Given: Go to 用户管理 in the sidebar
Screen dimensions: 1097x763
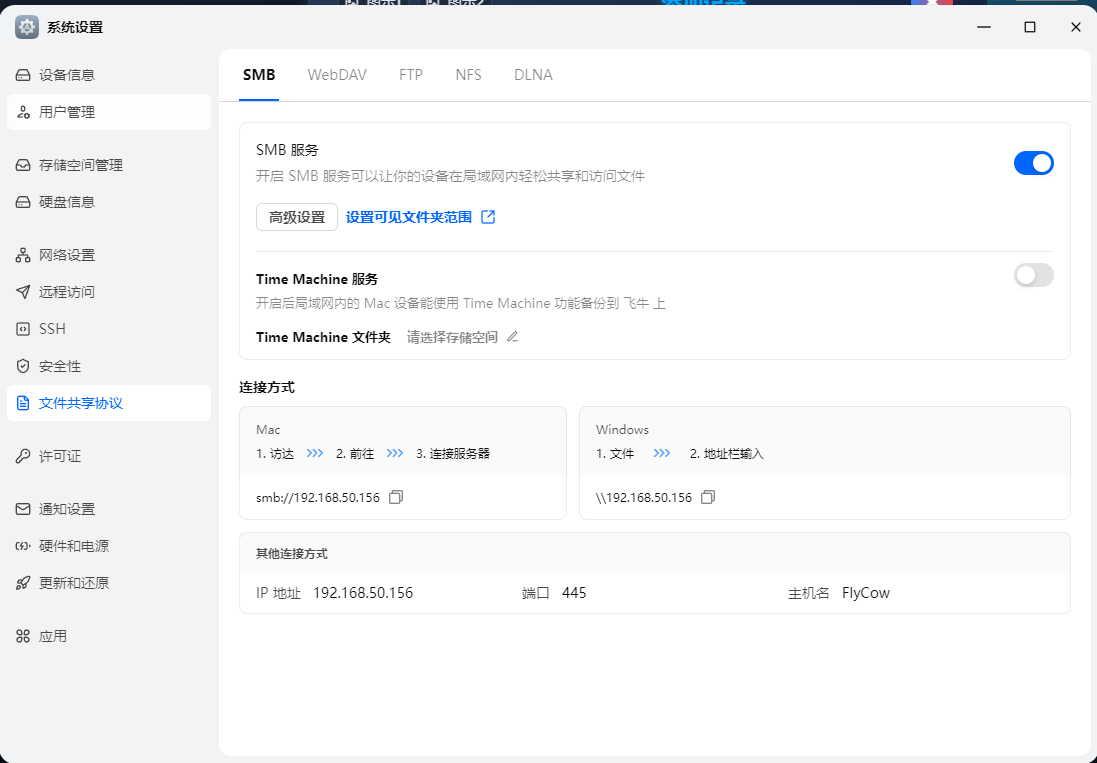Looking at the screenshot, I should pyautogui.click(x=67, y=112).
